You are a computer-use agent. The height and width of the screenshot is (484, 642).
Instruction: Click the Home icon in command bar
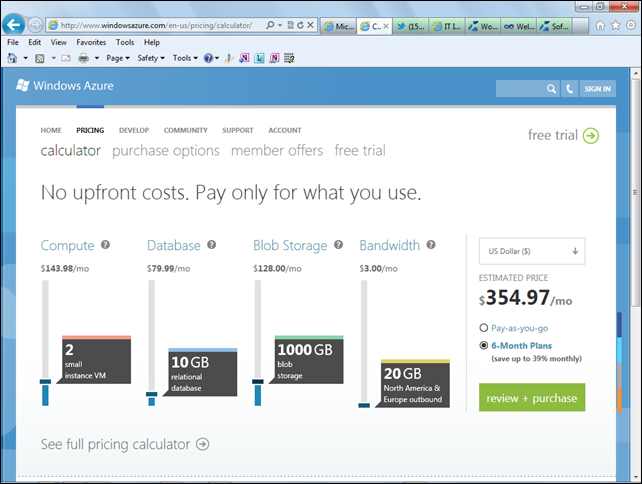click(x=12, y=58)
